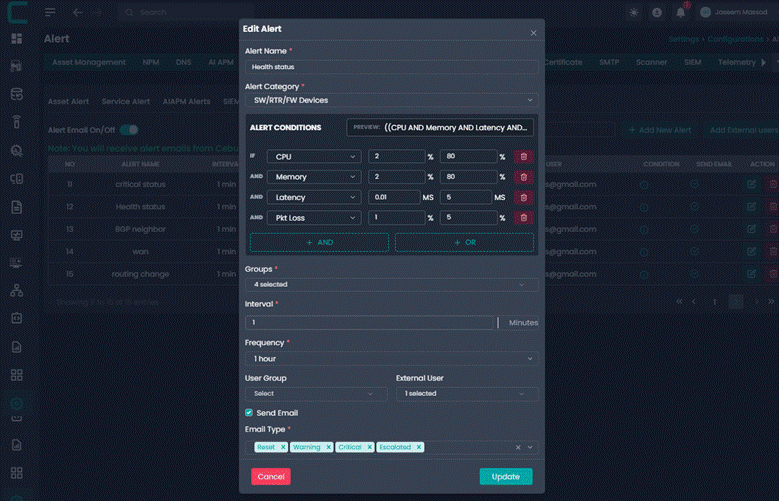
Task: Delete the Pkt Loss condition row
Action: point(524,218)
